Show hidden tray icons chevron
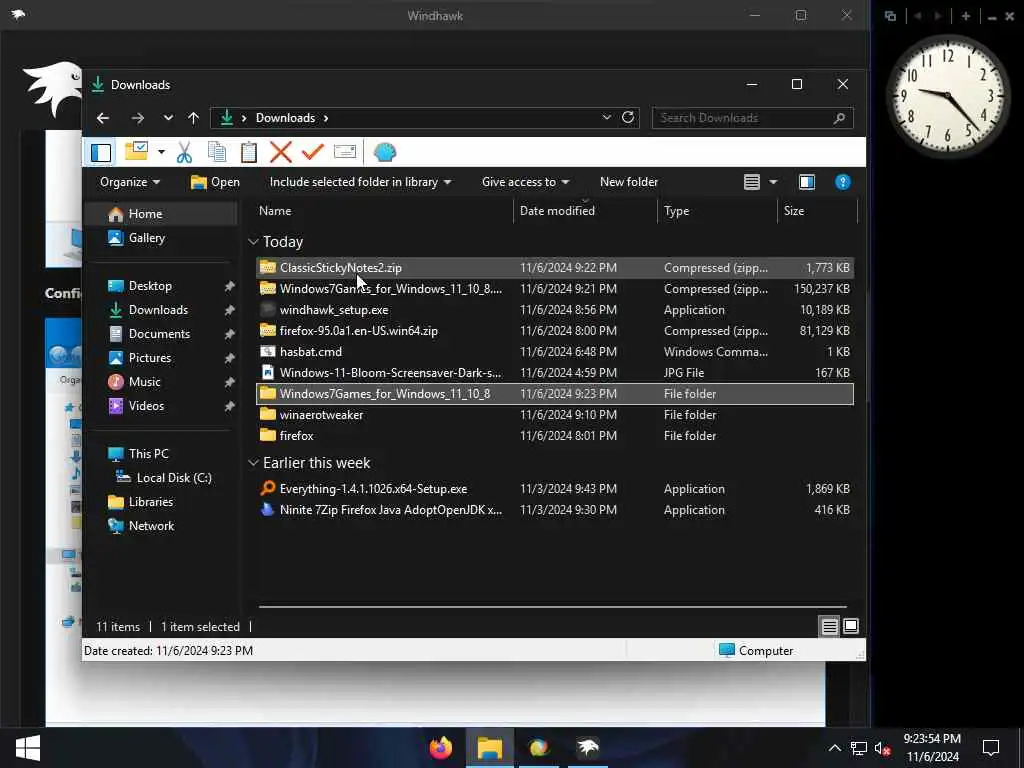This screenshot has width=1024, height=768. (x=835, y=748)
